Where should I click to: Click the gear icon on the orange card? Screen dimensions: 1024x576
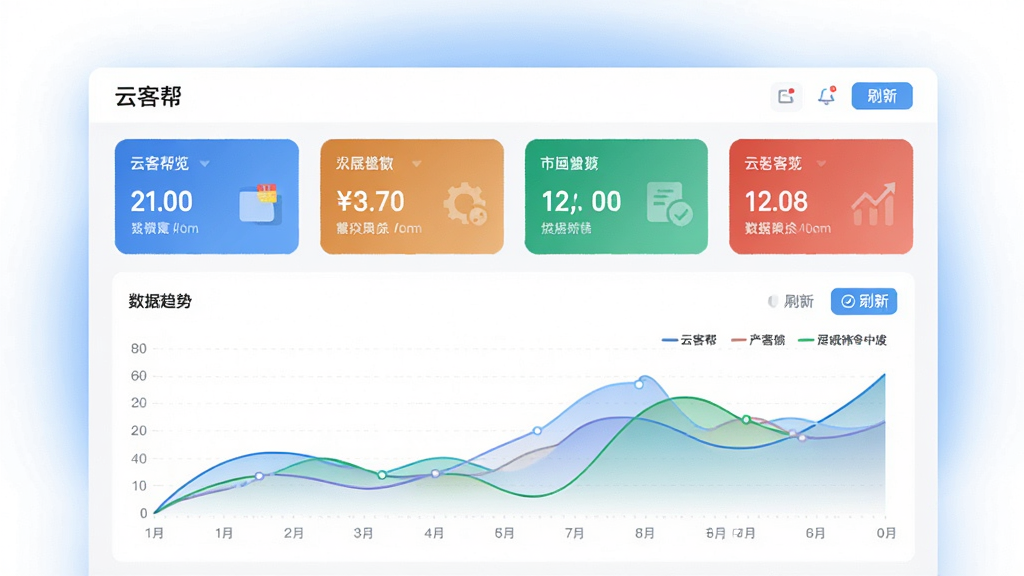point(465,204)
